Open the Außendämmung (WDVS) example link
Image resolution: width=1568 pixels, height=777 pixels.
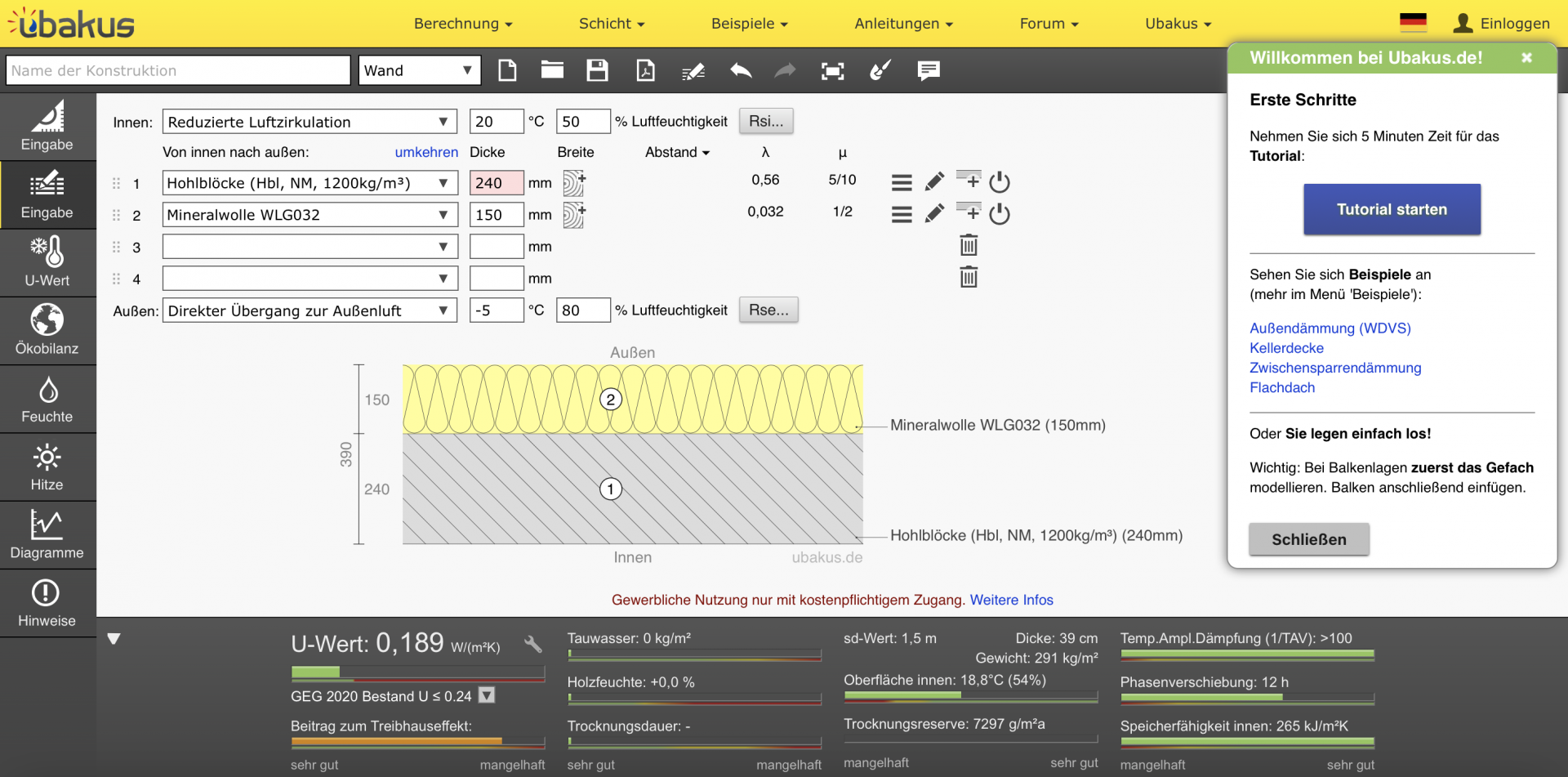tap(1330, 328)
